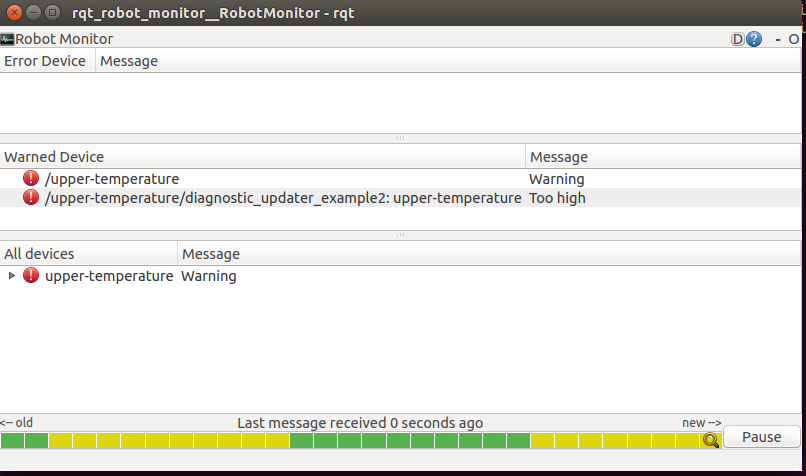Viewport: 806px width, 476px height.
Task: Expand the upper-temperature tree node arrow
Action: (11, 276)
